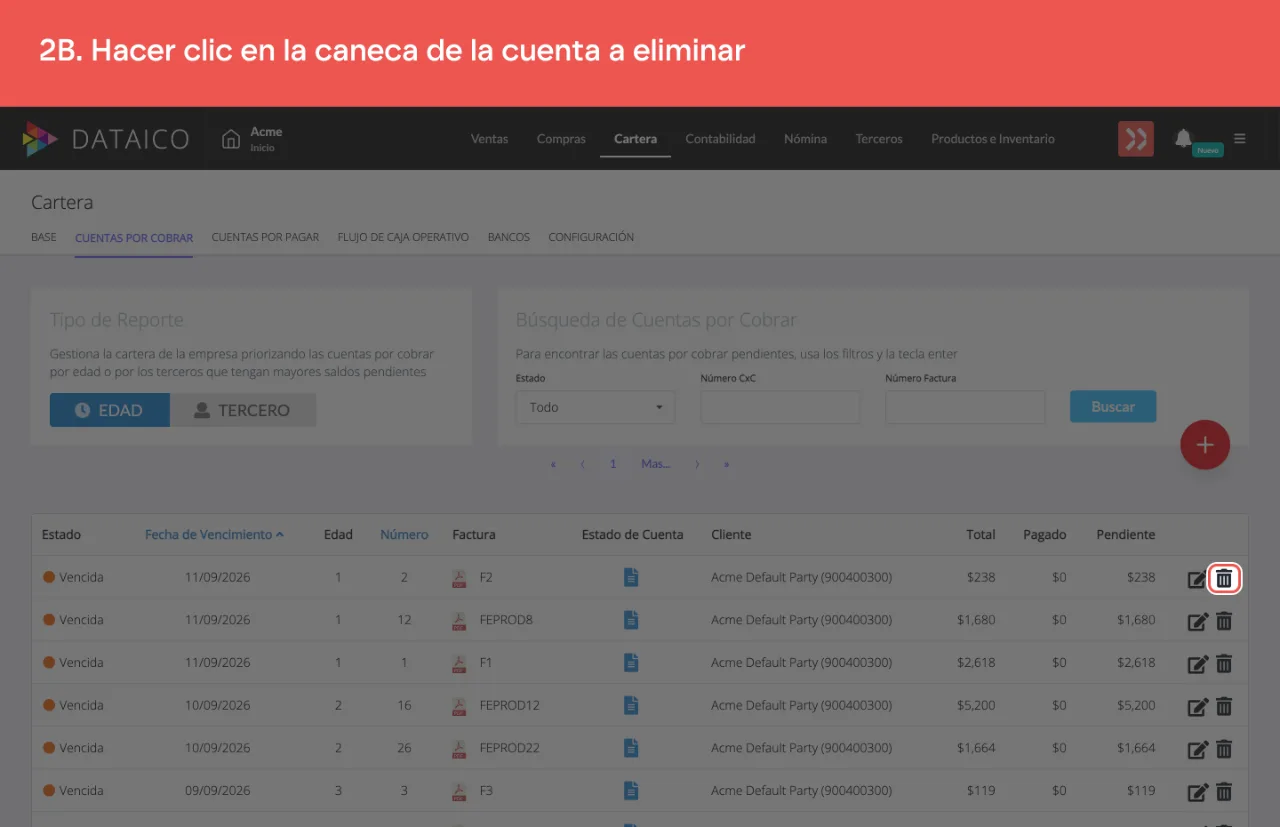
Task: View account statement for FEPROD12
Action: tap(631, 705)
